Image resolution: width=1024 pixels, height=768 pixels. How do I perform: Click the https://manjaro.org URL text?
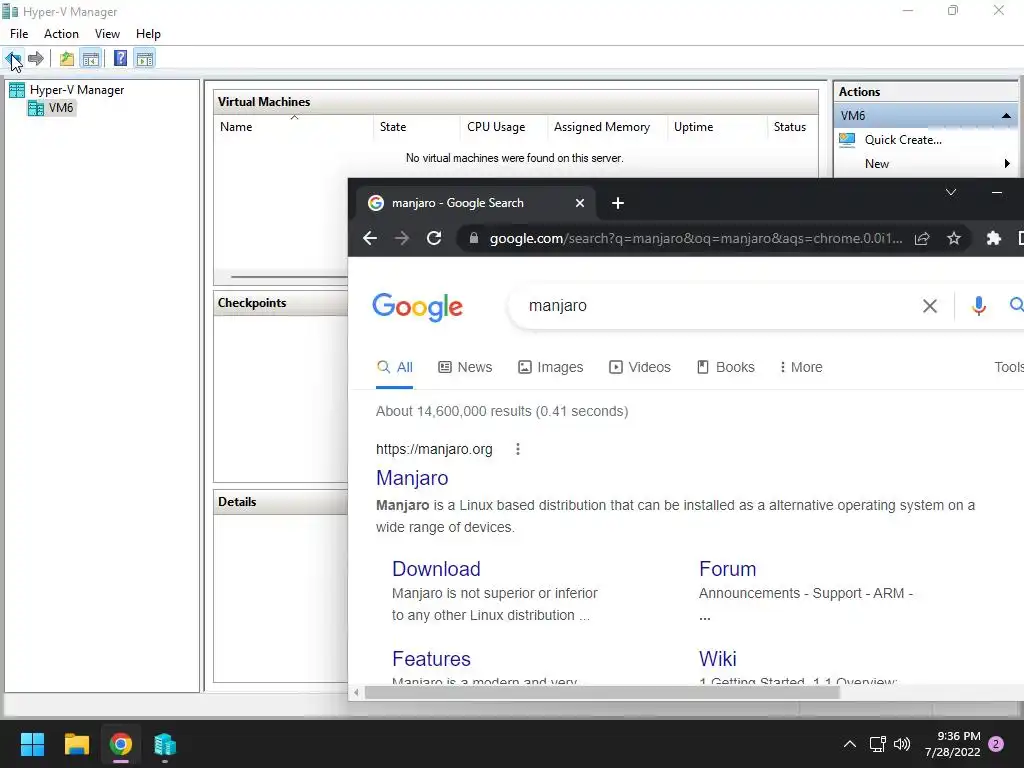(x=434, y=449)
